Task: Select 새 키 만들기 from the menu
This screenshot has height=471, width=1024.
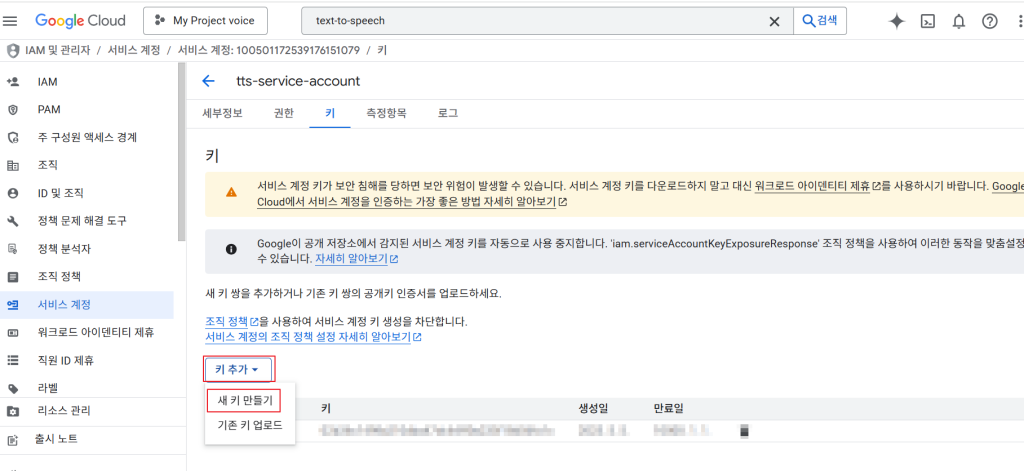Action: 245,401
